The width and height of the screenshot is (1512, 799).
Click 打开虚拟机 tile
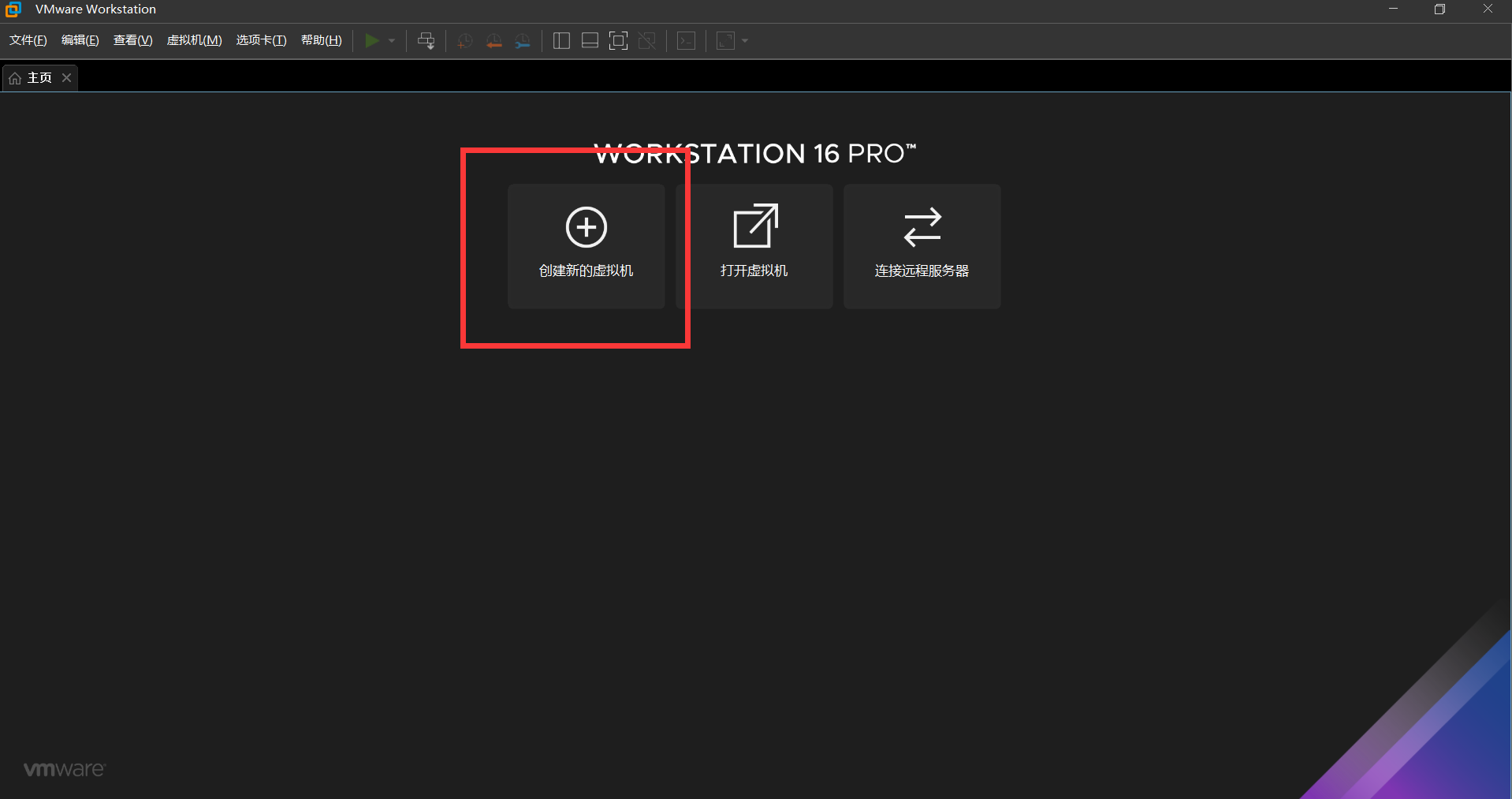point(754,246)
